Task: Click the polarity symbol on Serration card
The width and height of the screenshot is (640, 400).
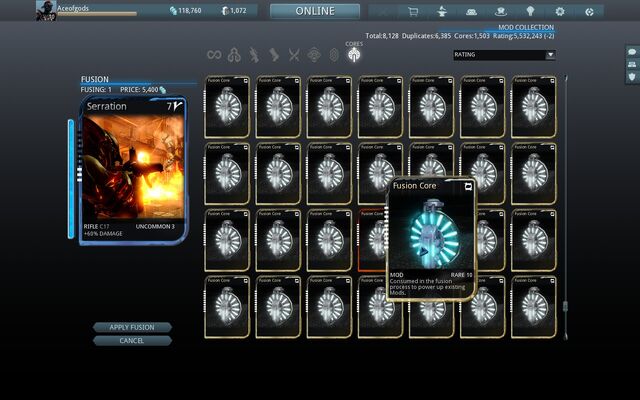Action: pos(178,106)
